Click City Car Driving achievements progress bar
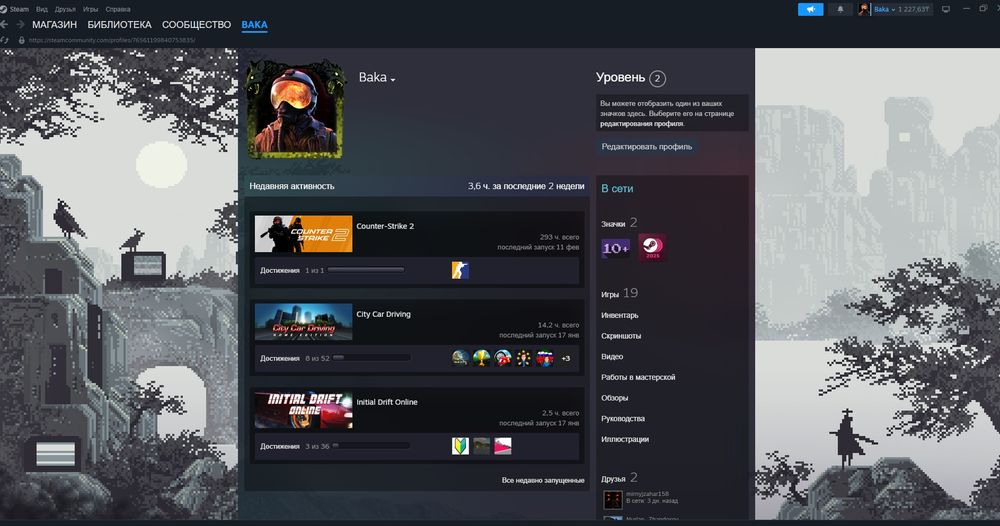The image size is (1000, 526). pos(371,358)
